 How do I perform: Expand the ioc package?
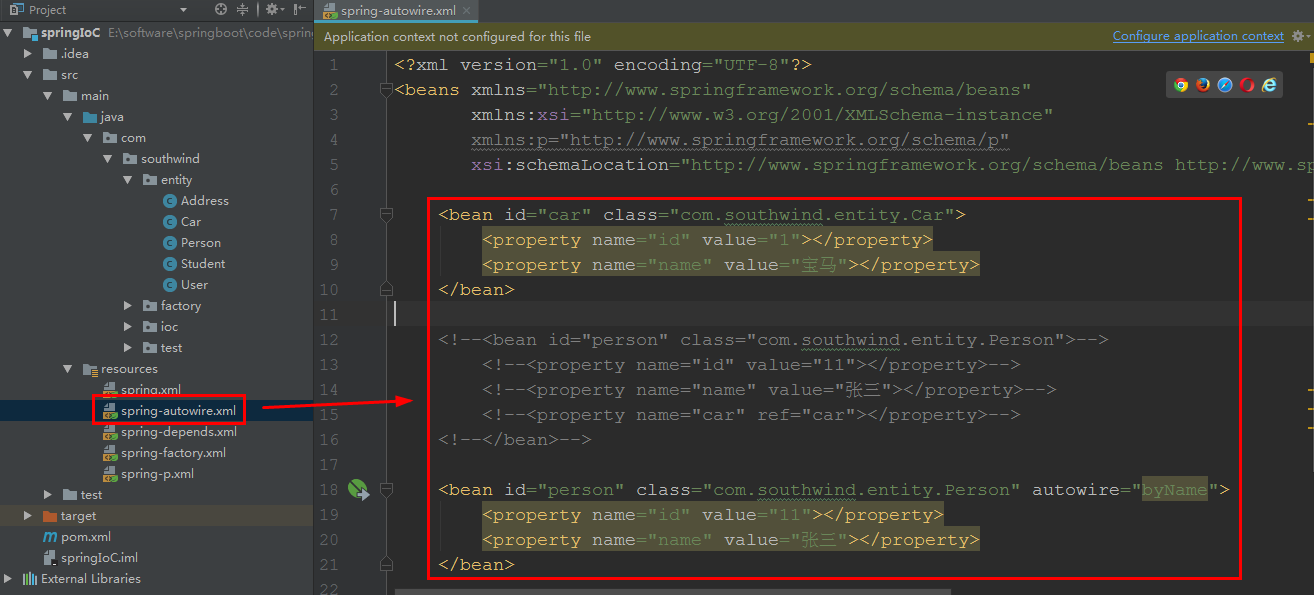click(x=127, y=327)
